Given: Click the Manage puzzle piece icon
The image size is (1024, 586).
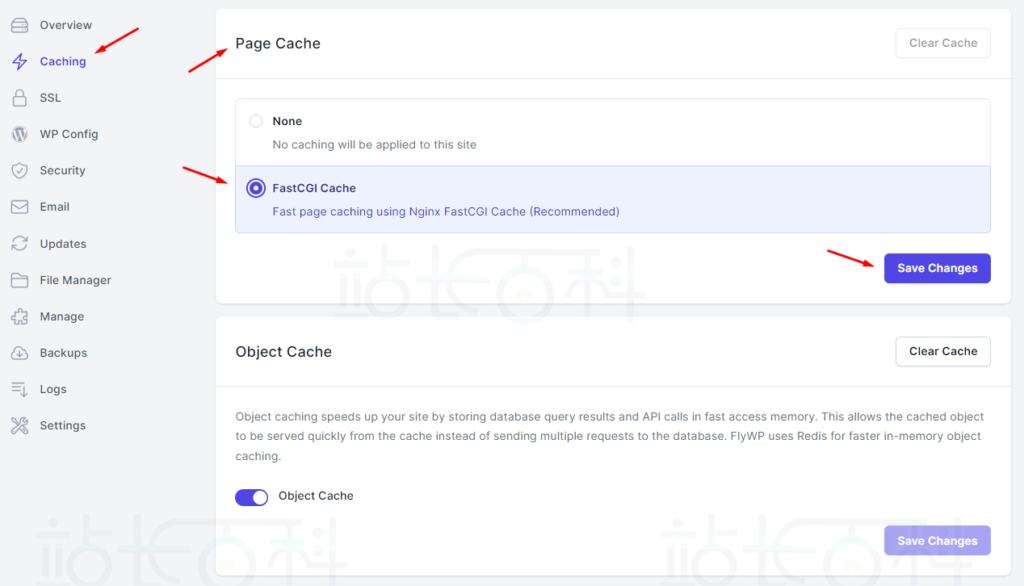Looking at the screenshot, I should [19, 317].
